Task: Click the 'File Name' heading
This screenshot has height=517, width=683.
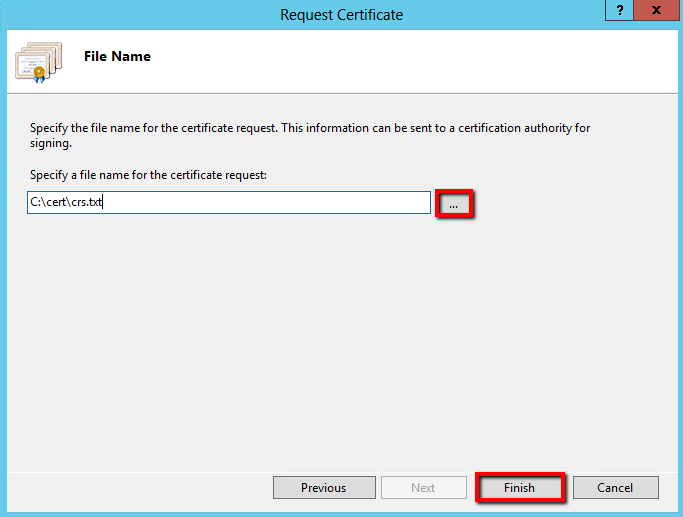Action: [x=117, y=57]
